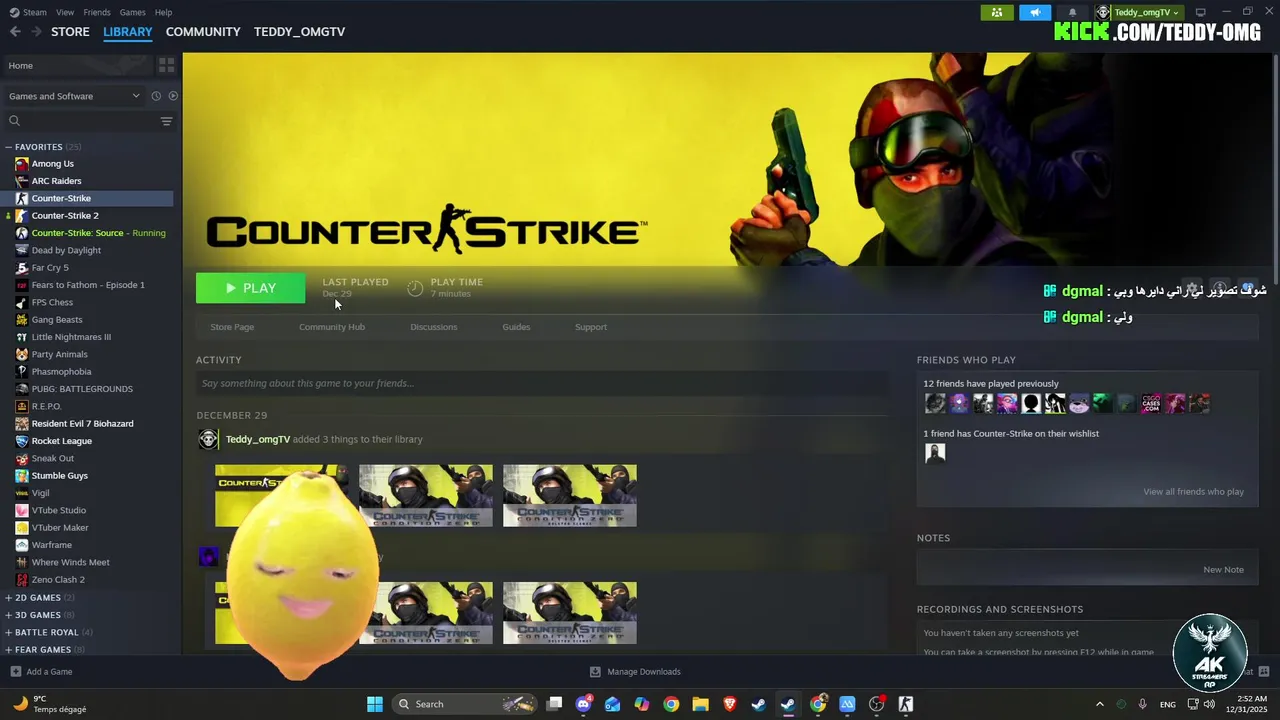
Task: Open Brave browser from the taskbar
Action: [729, 704]
